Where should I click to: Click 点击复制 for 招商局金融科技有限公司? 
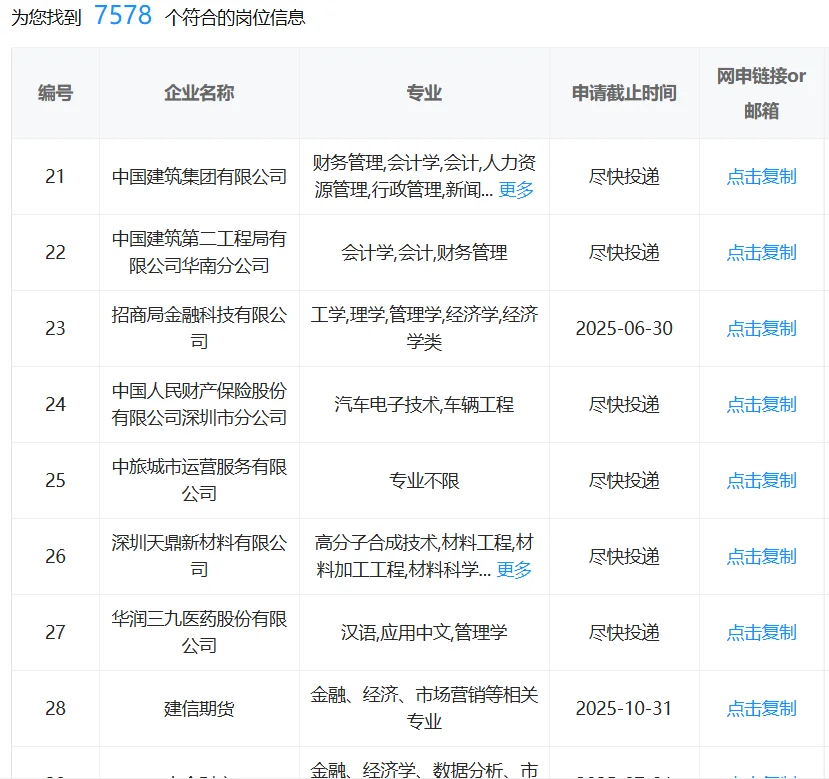coord(761,328)
